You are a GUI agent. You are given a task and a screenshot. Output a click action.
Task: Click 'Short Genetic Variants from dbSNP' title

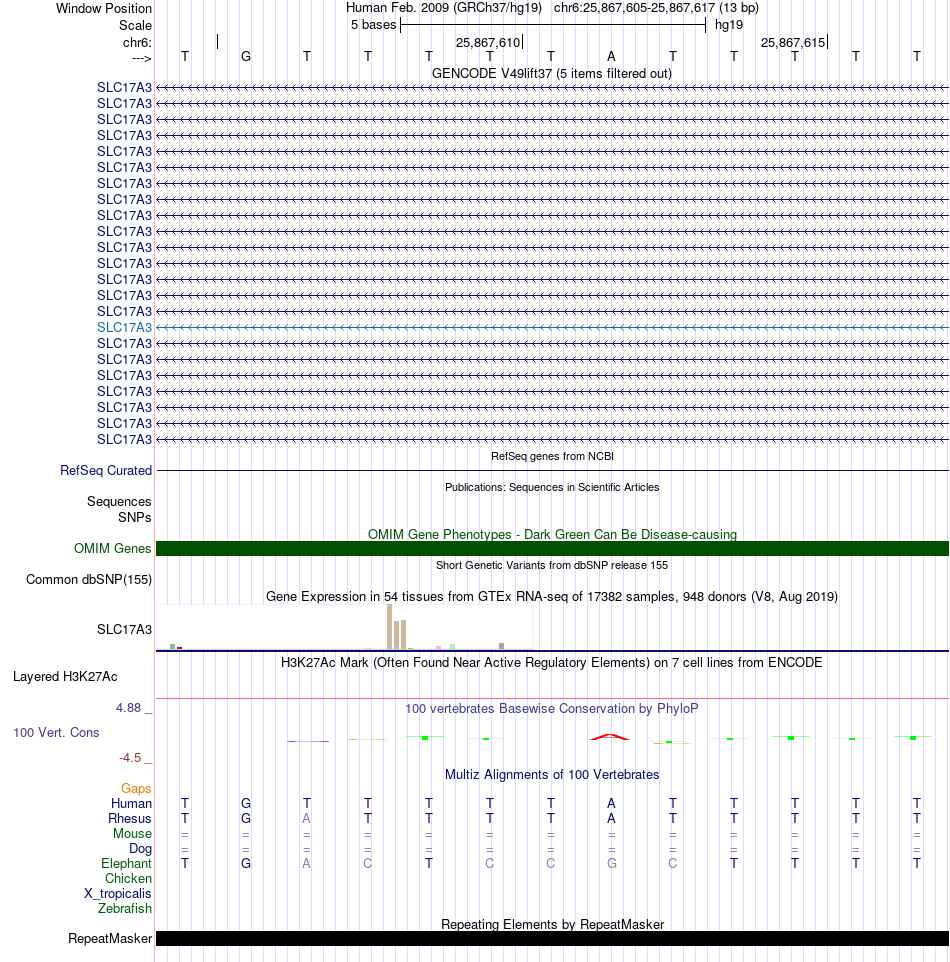click(x=552, y=565)
